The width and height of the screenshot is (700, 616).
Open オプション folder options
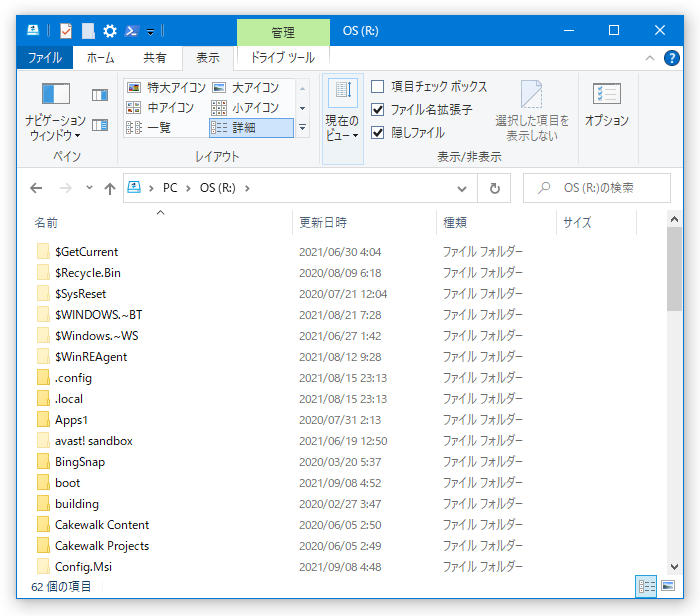(x=607, y=105)
